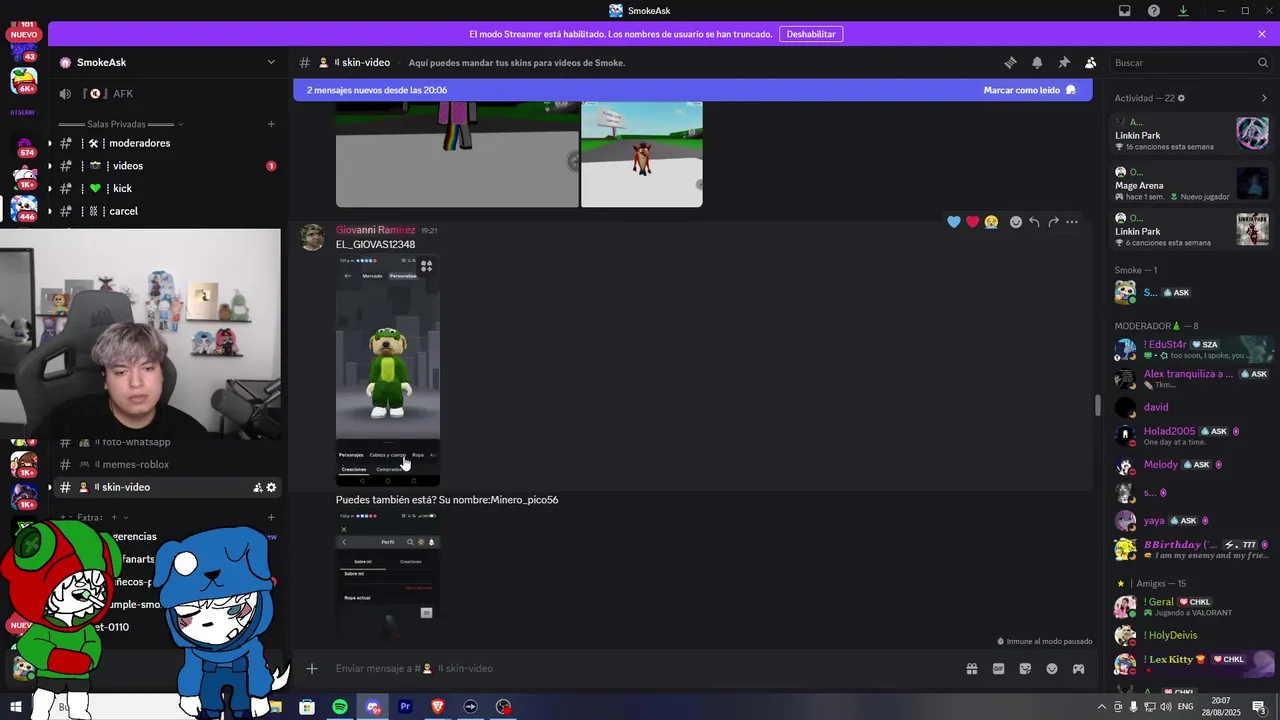React with the red heart emoji

(x=972, y=222)
